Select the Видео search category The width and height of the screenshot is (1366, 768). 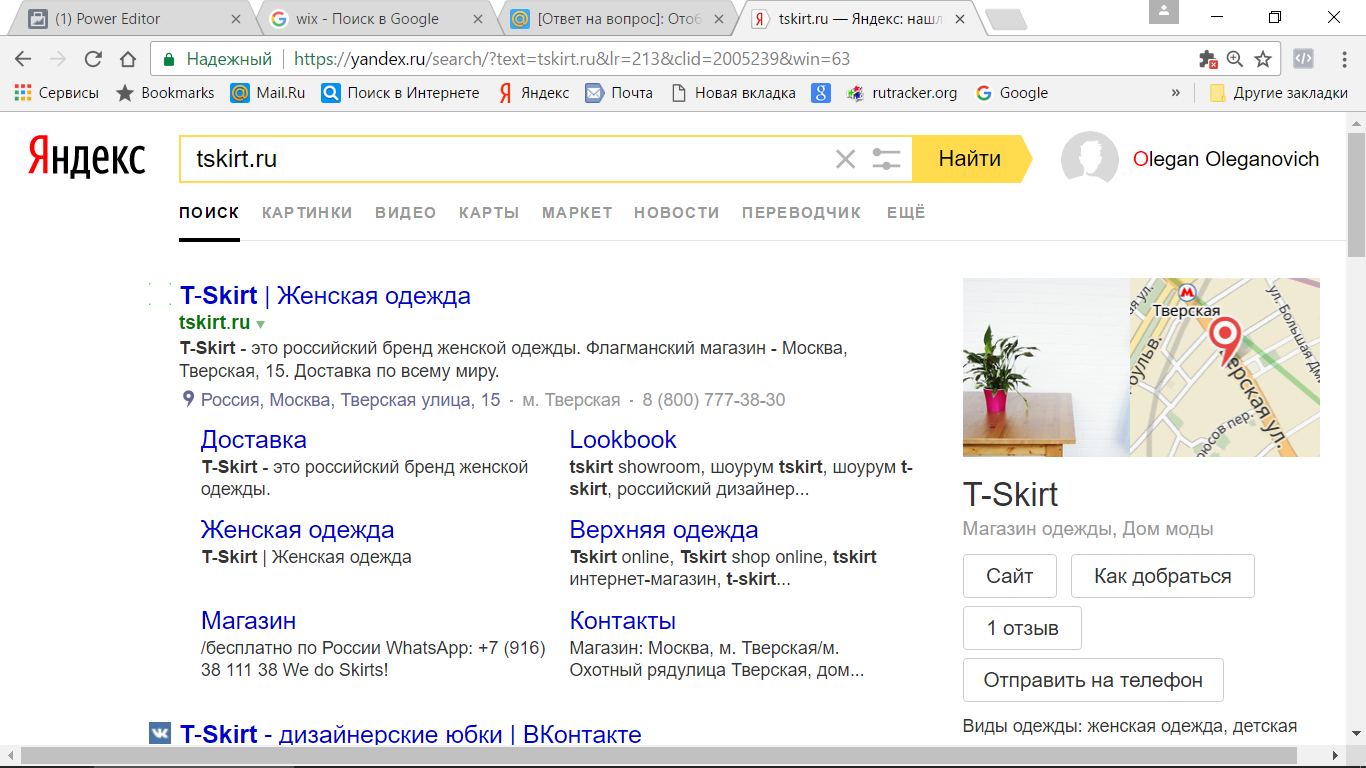pos(406,212)
